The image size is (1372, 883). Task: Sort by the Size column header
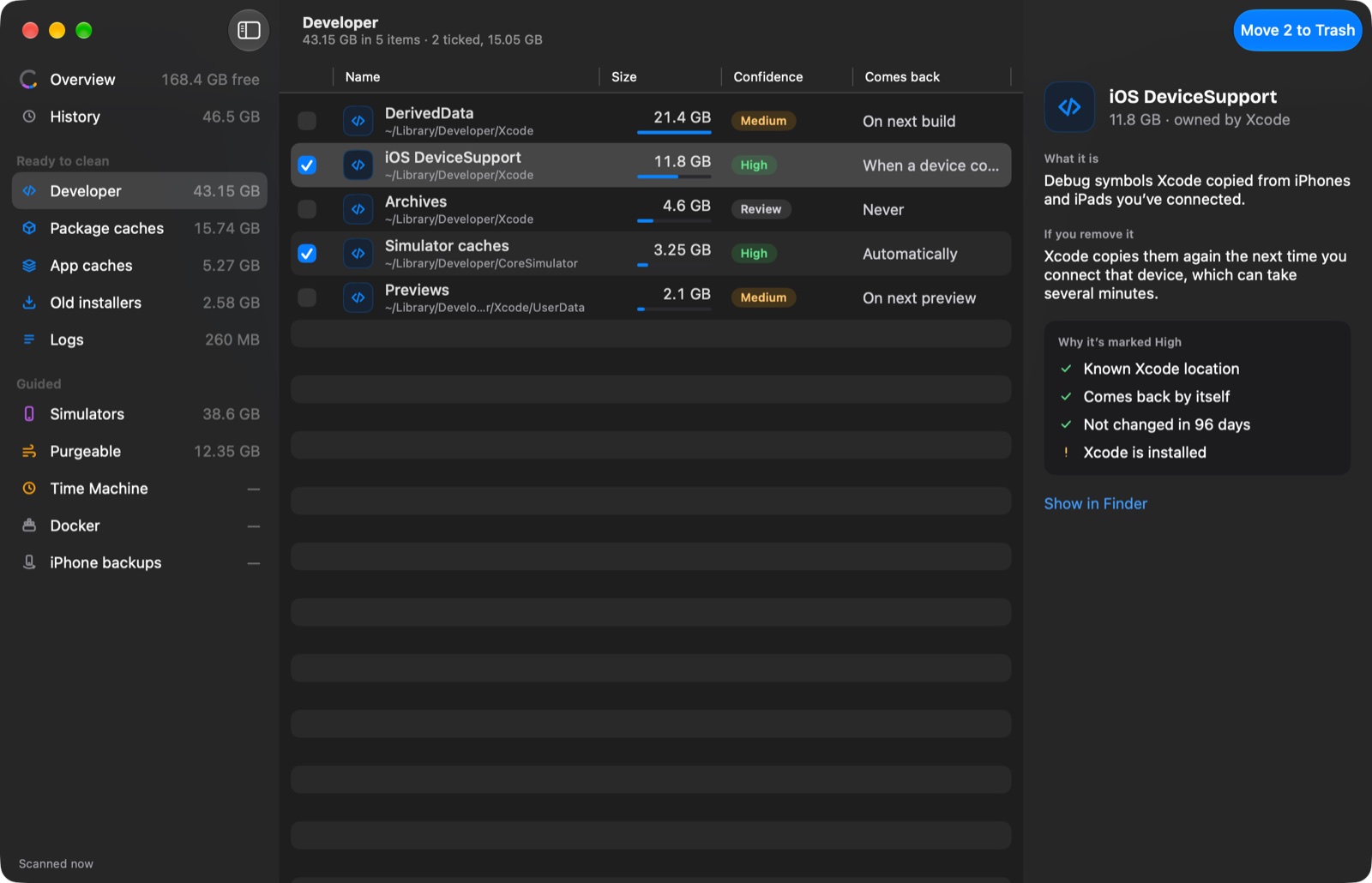(x=659, y=77)
